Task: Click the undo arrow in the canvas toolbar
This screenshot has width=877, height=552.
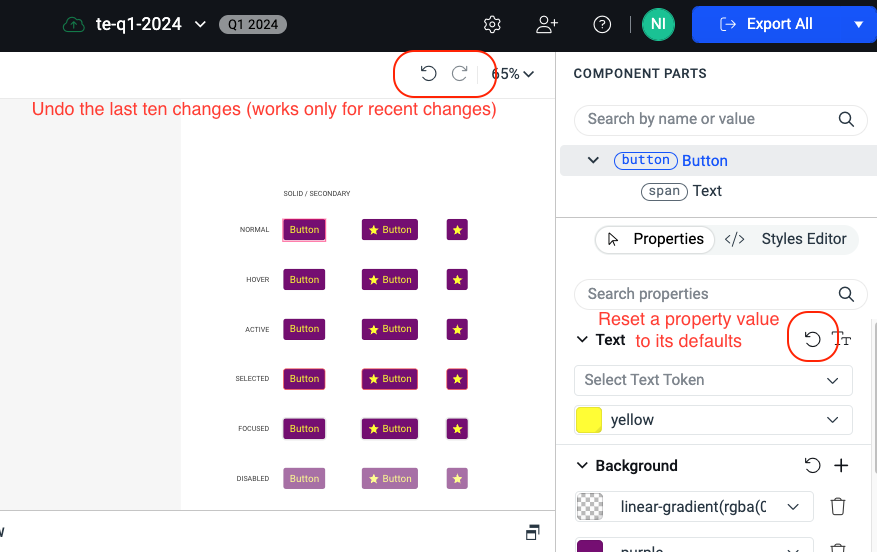Action: pyautogui.click(x=428, y=73)
